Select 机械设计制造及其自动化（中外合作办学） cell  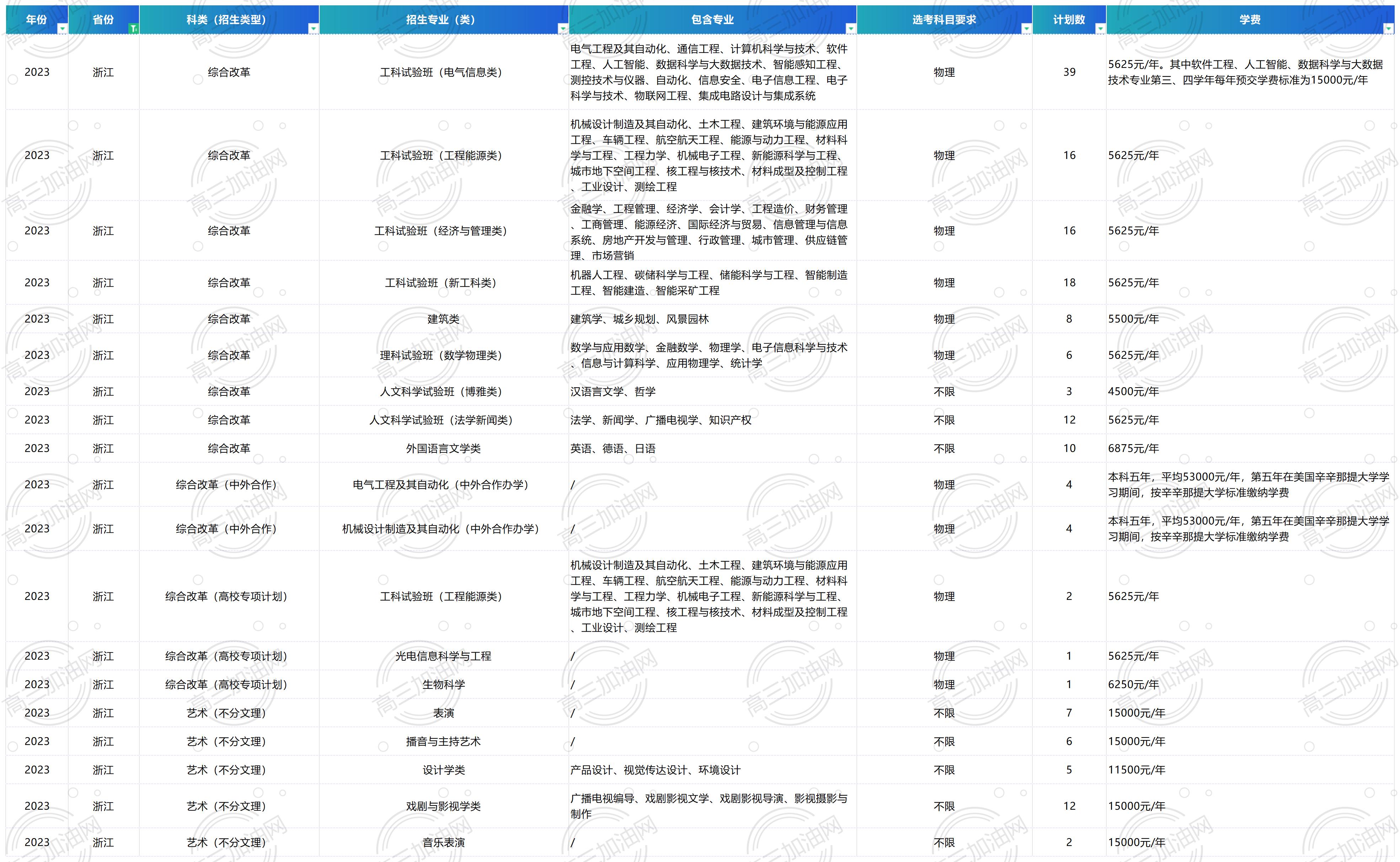444,529
